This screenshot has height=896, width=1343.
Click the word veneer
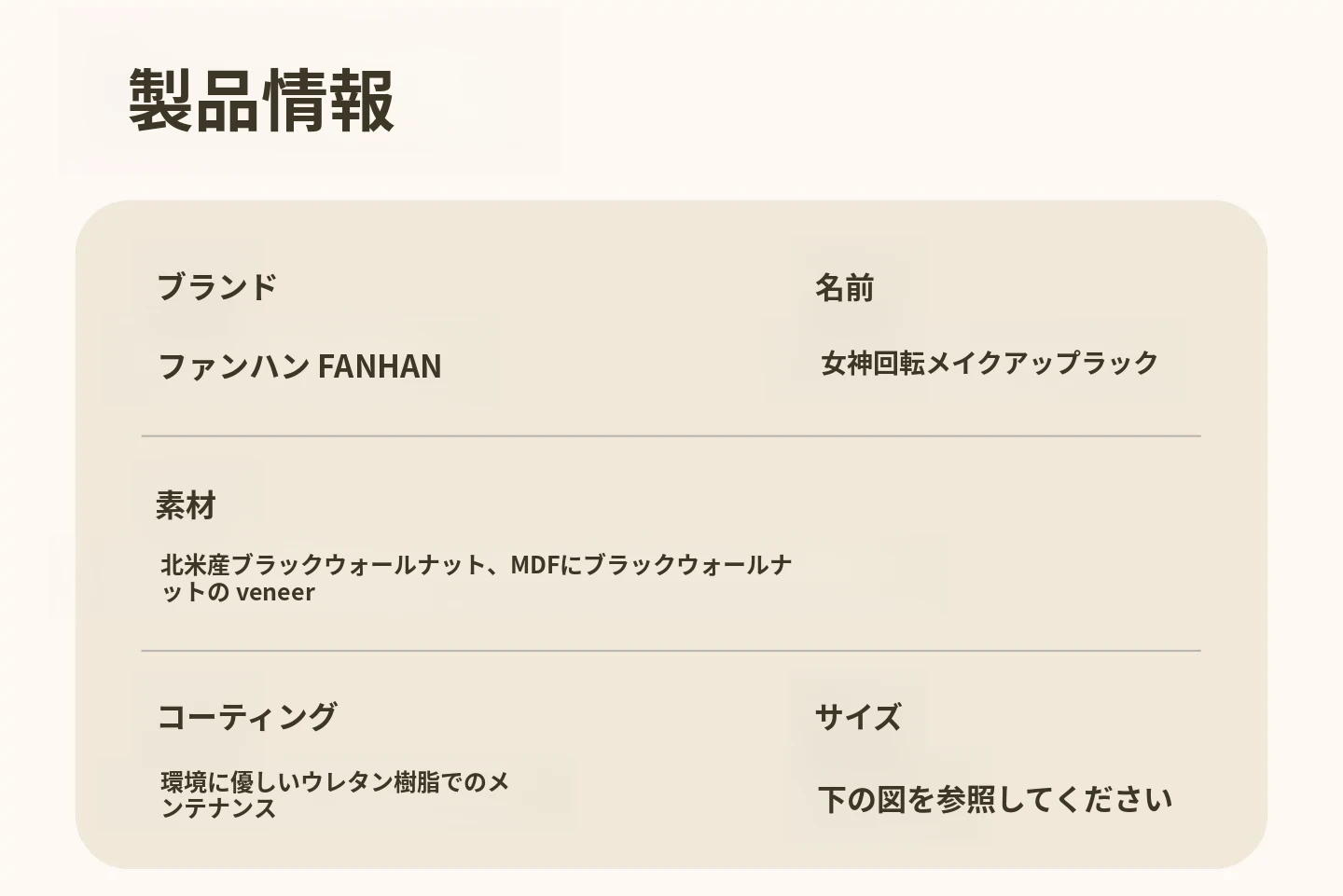pyautogui.click(x=275, y=592)
